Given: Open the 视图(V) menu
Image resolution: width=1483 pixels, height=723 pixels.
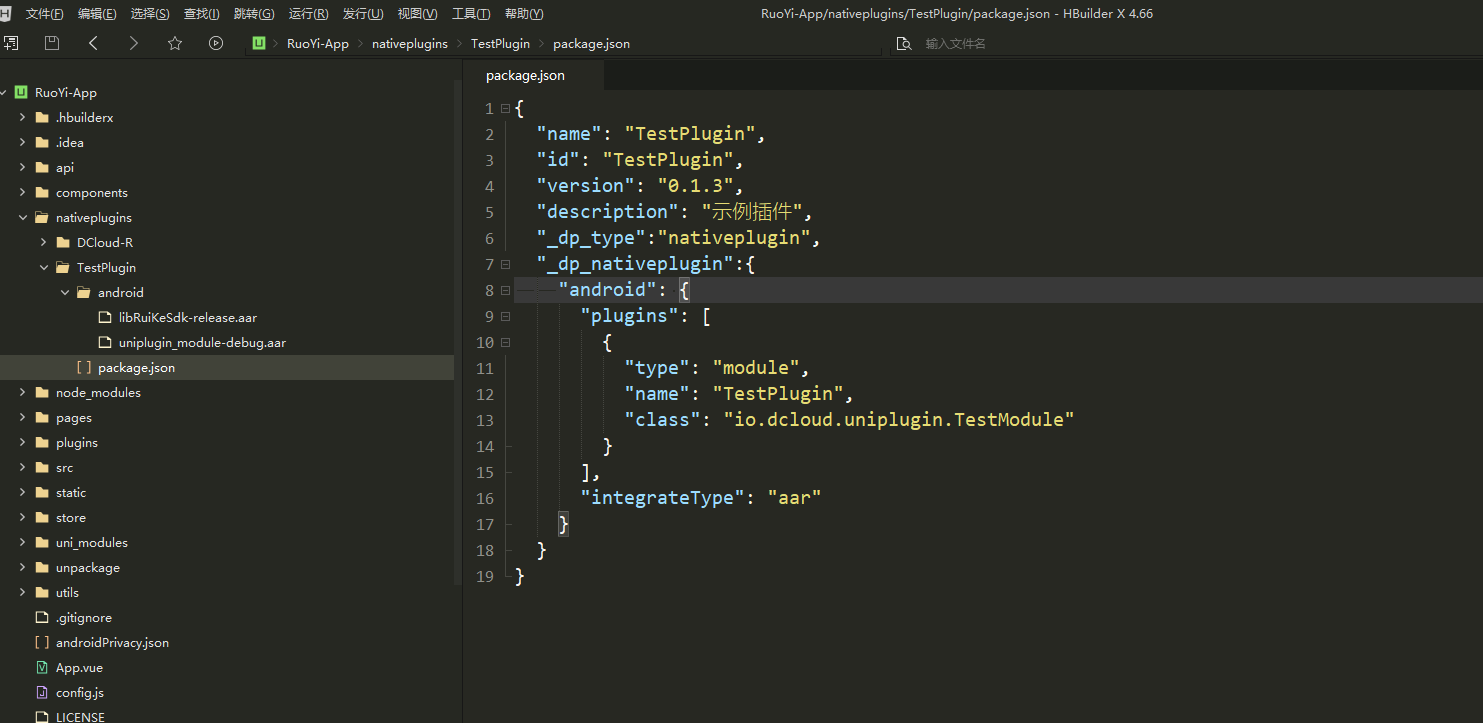Looking at the screenshot, I should (x=417, y=14).
